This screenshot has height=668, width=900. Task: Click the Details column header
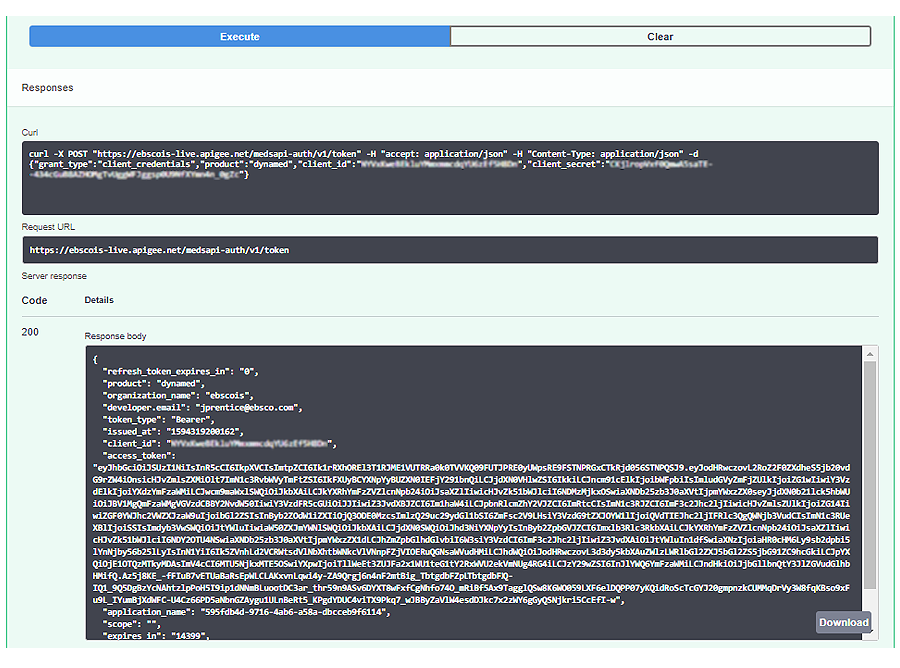point(99,300)
